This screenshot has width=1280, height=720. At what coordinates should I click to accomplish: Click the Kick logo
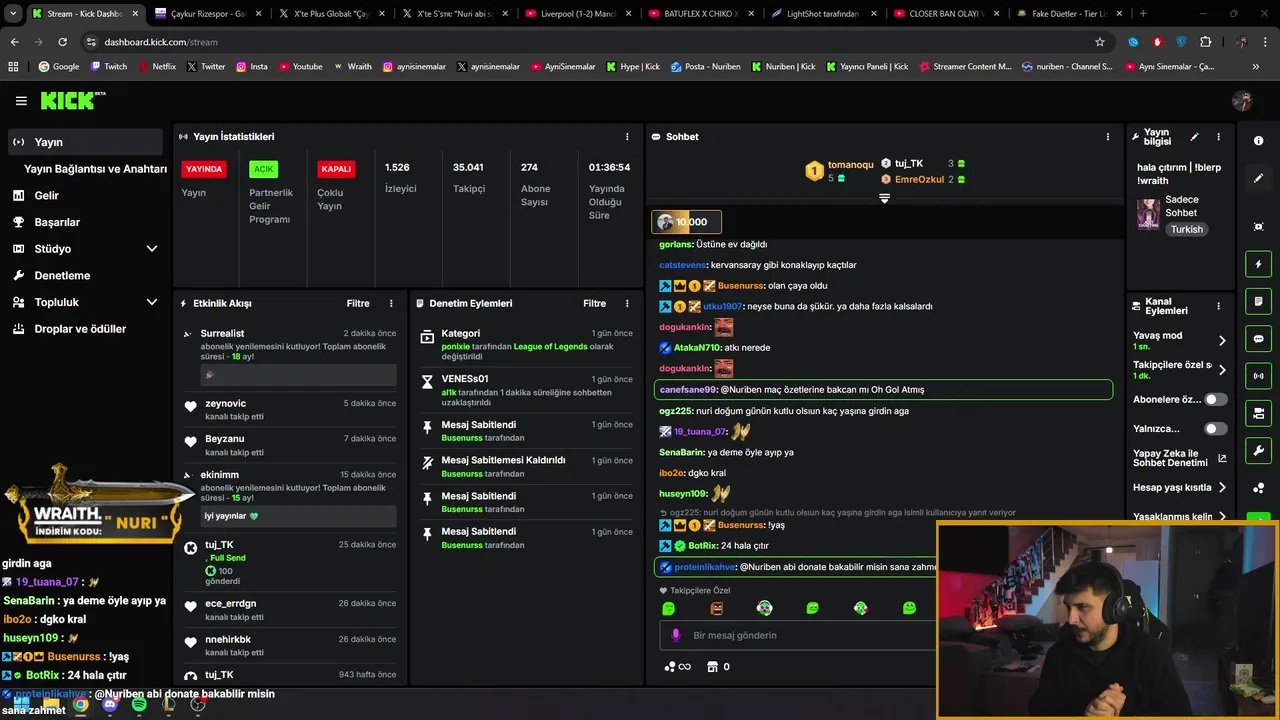[72, 100]
